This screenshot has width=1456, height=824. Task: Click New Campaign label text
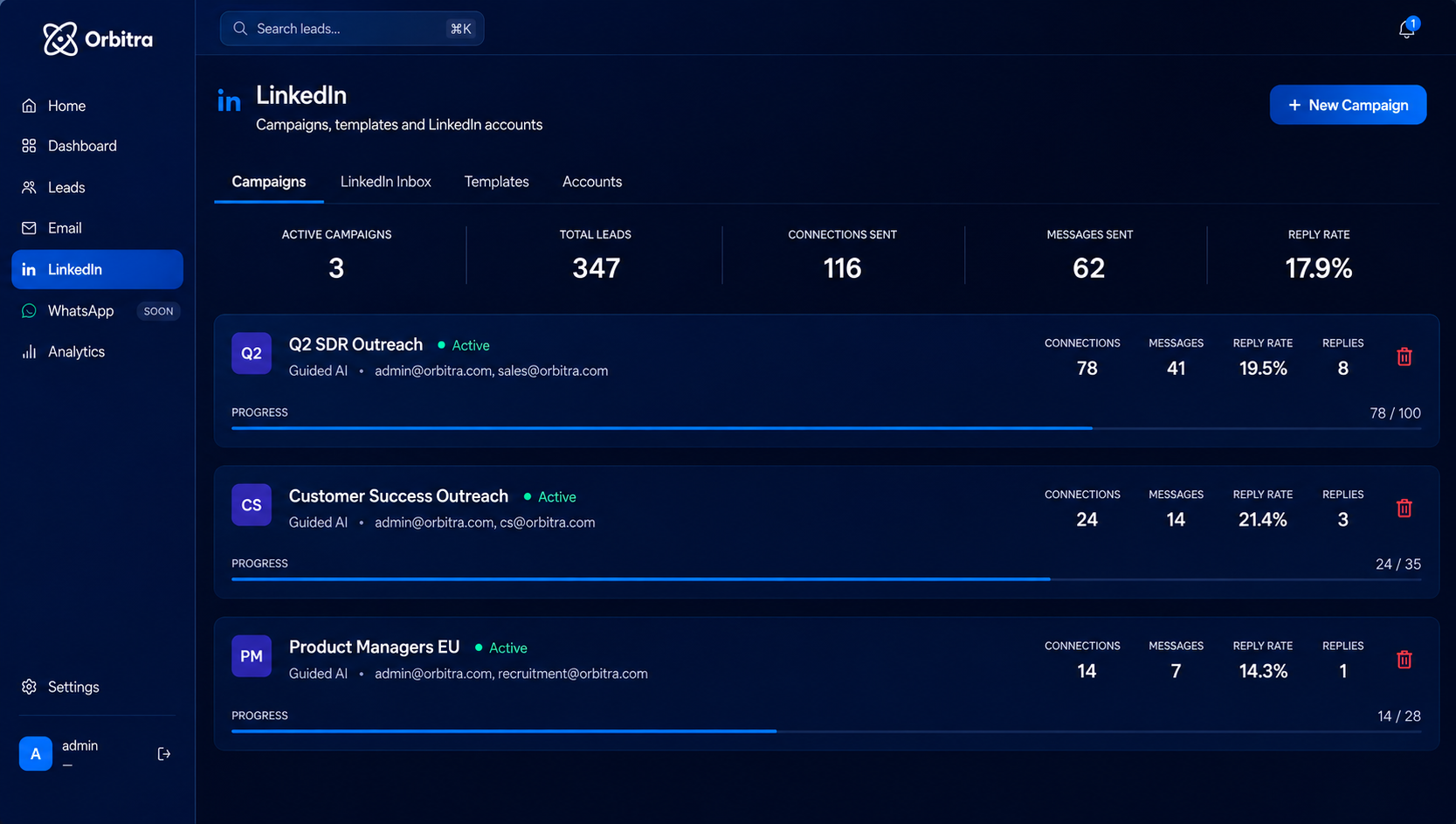[x=1358, y=105]
